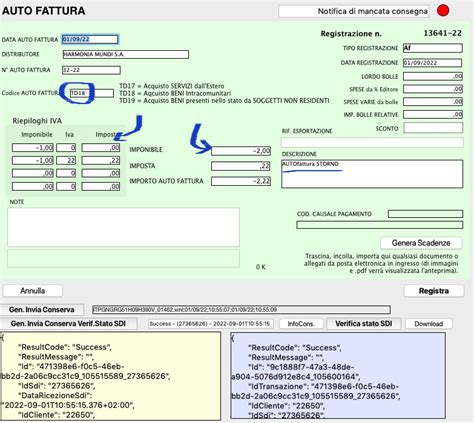Click Genera Scadenze button
474x423 pixels.
tap(421, 243)
